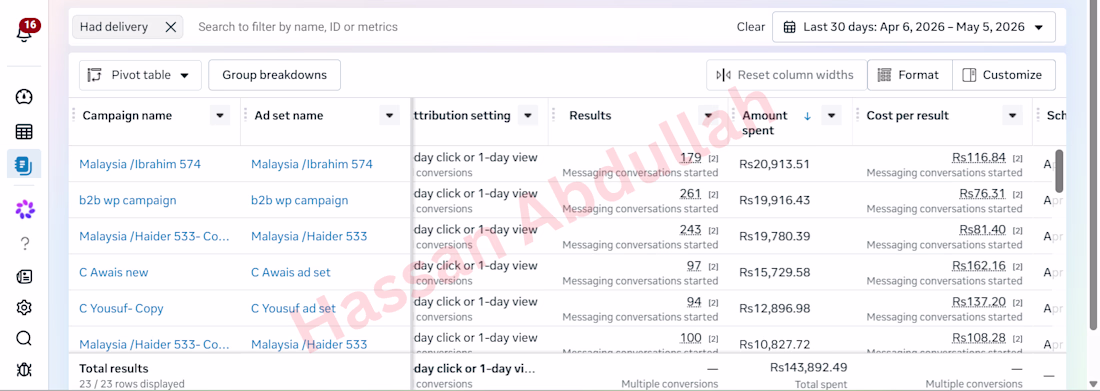This screenshot has width=1100, height=391.
Task: Open Attribution setting column options arrow
Action: pos(528,116)
